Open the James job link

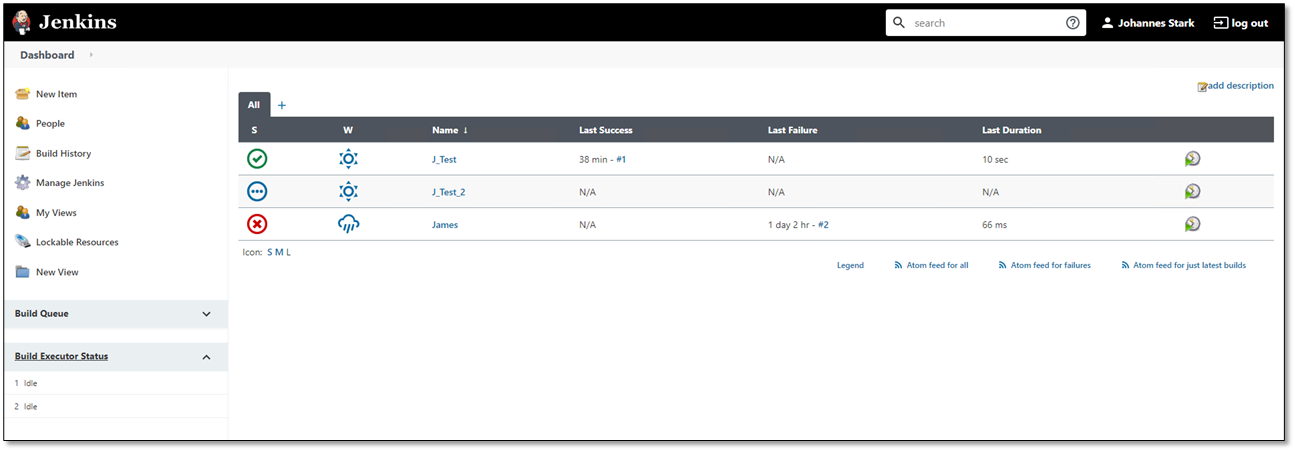(445, 225)
